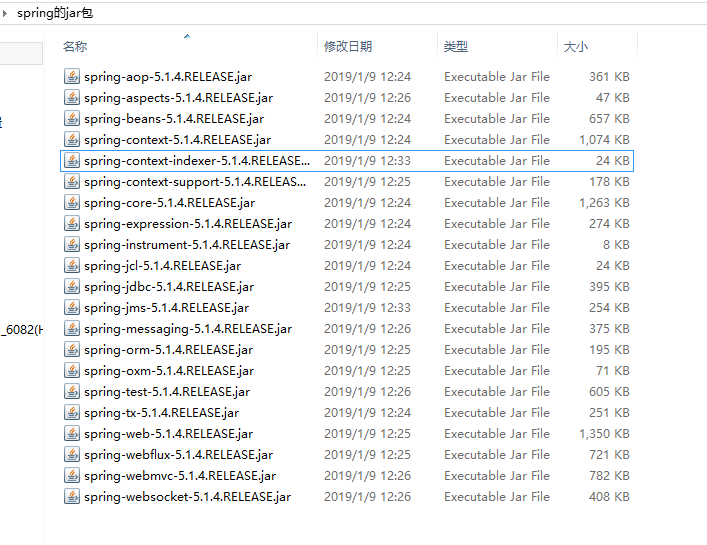Click the spring-oxm jar file icon
The width and height of the screenshot is (707, 545).
tap(72, 371)
